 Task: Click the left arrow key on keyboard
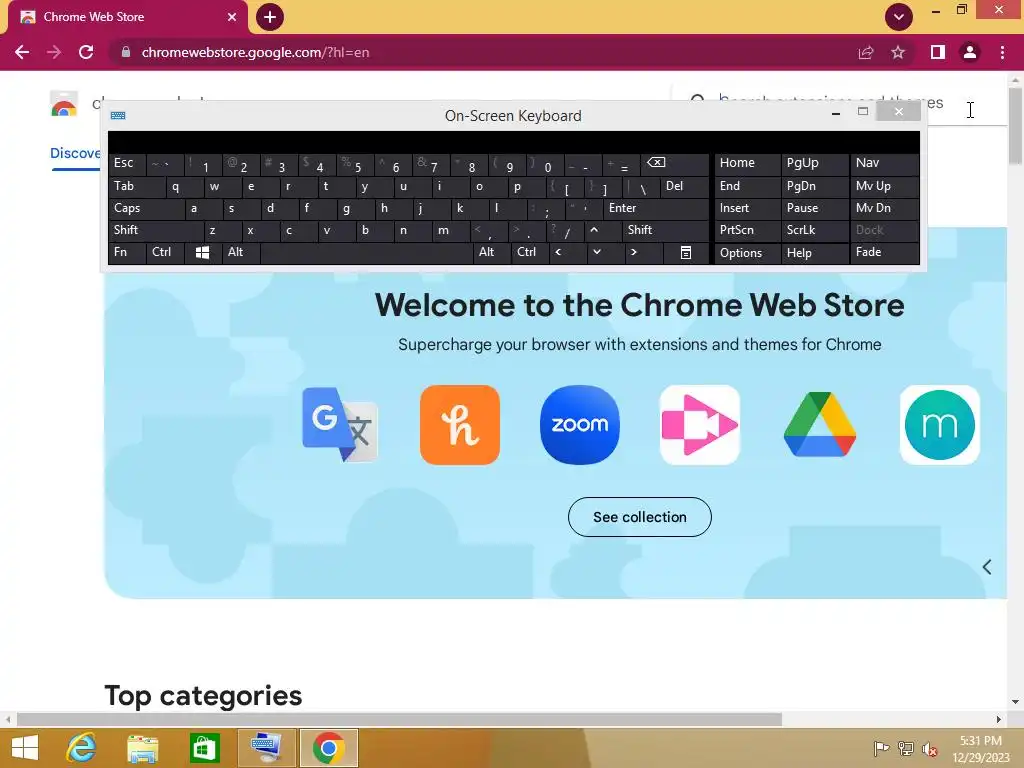pos(567,253)
